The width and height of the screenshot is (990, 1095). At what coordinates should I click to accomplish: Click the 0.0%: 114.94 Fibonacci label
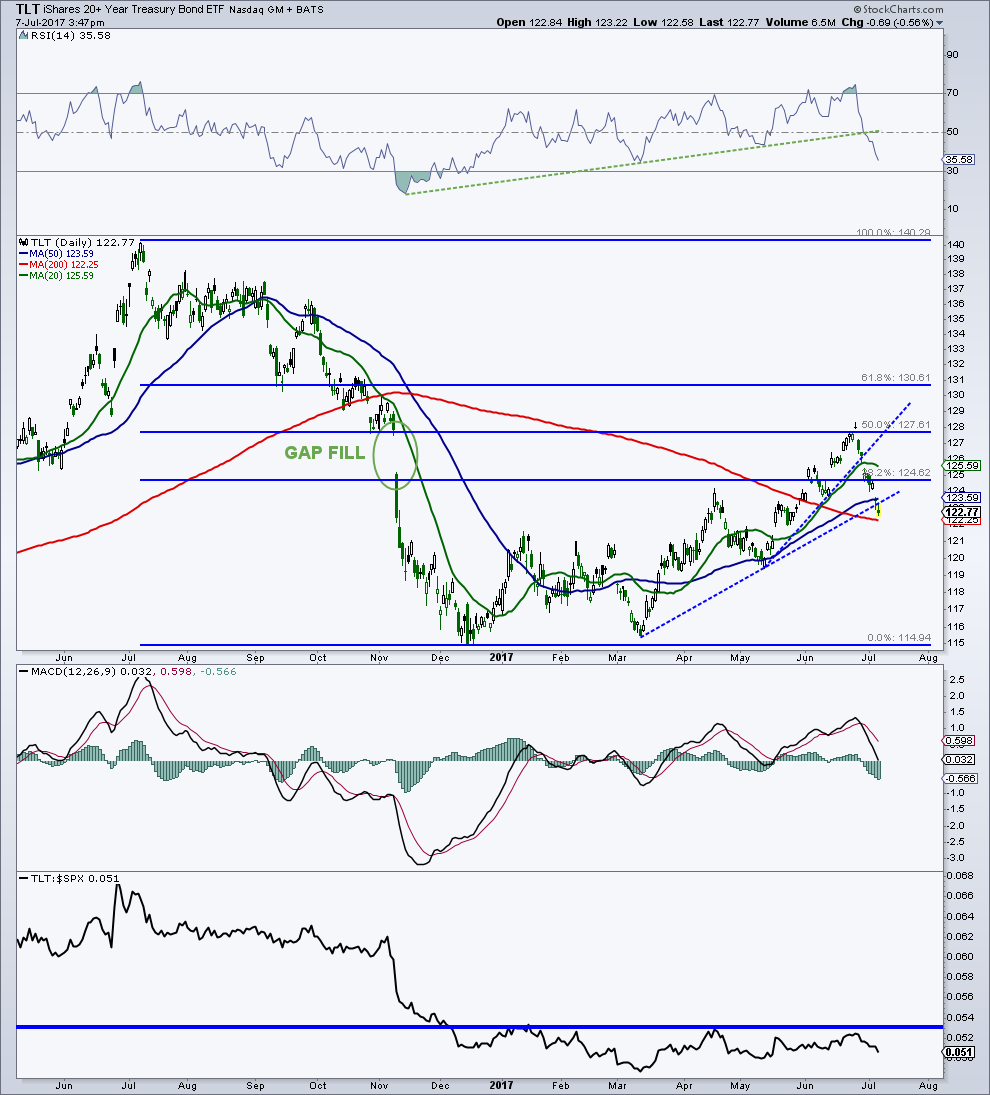(899, 638)
